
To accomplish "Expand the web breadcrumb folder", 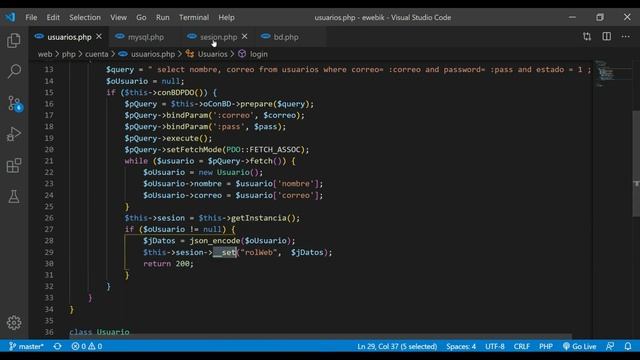I will 45,54.
